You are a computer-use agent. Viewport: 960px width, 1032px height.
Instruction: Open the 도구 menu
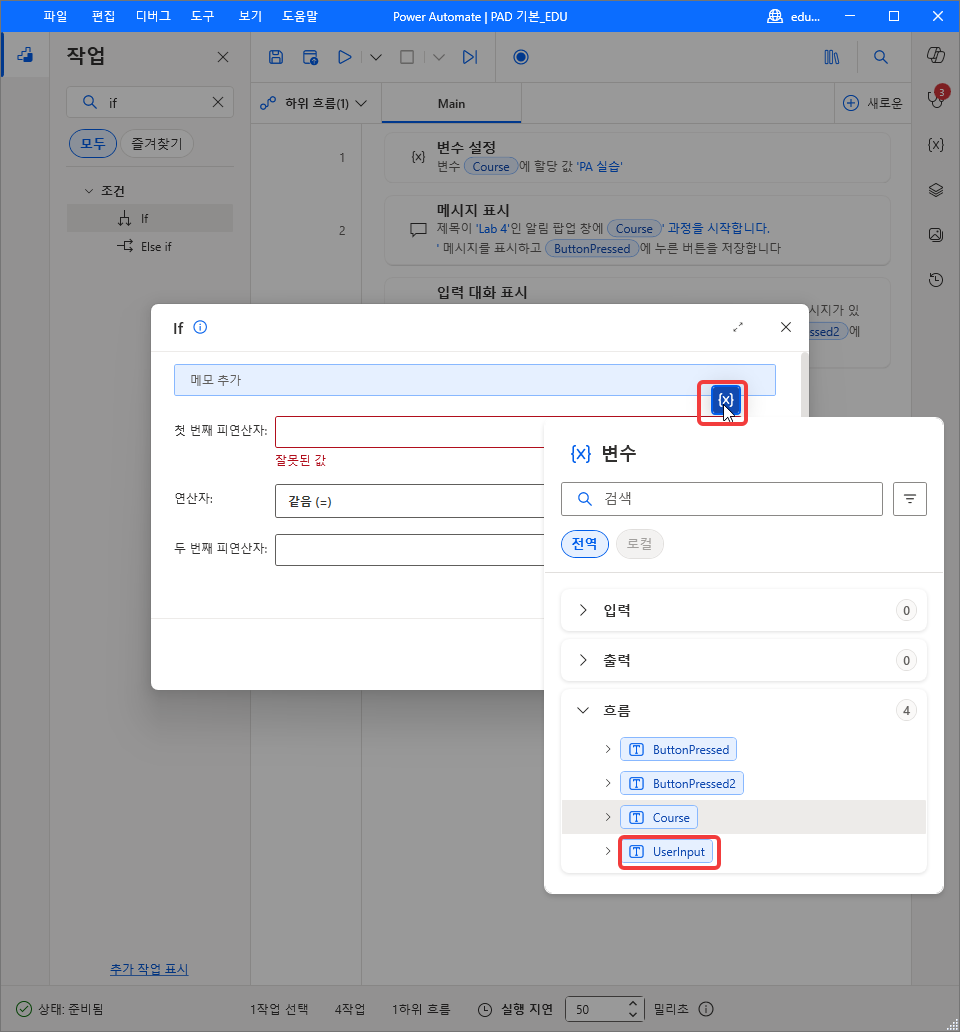pos(203,16)
